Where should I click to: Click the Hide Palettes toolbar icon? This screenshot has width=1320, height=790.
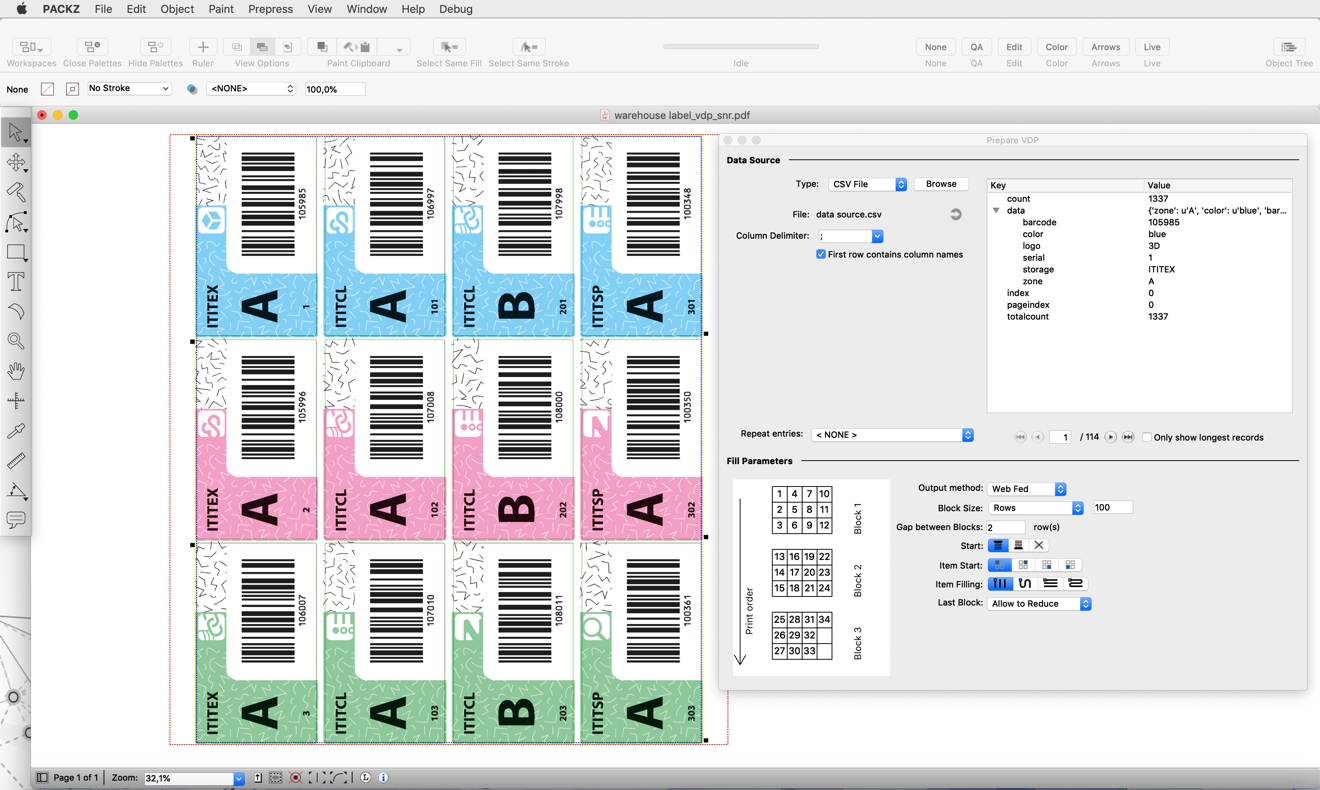pos(155,47)
